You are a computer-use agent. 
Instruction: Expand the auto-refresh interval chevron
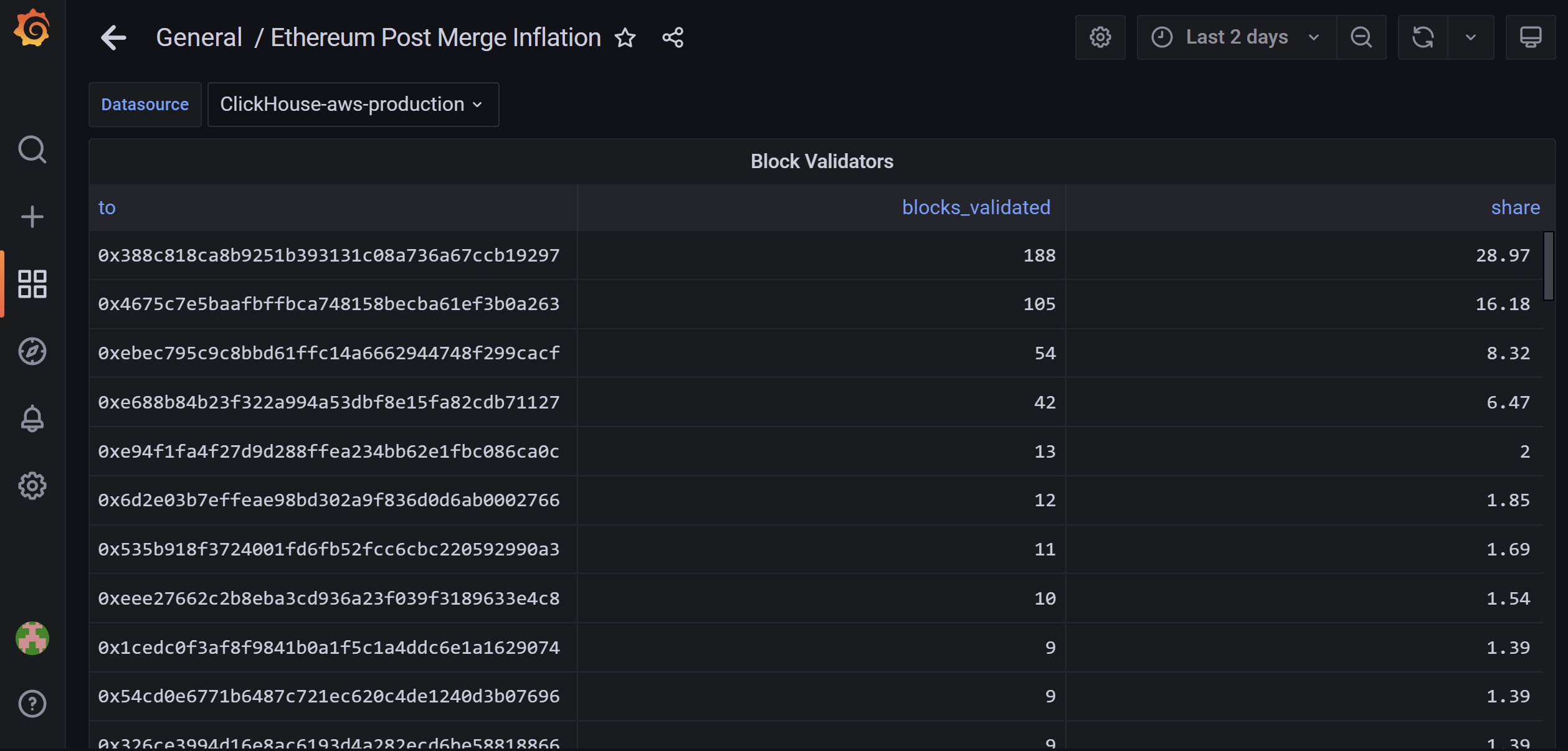point(1470,37)
